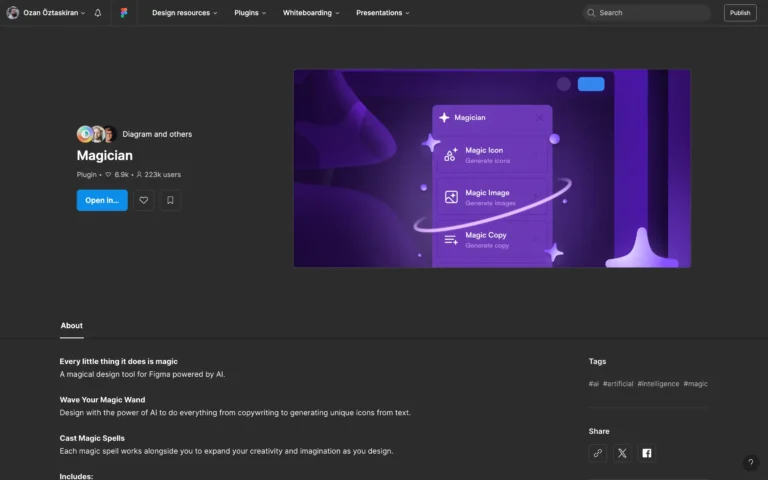Click the Figma logo icon
Image resolution: width=768 pixels, height=480 pixels.
tap(124, 13)
